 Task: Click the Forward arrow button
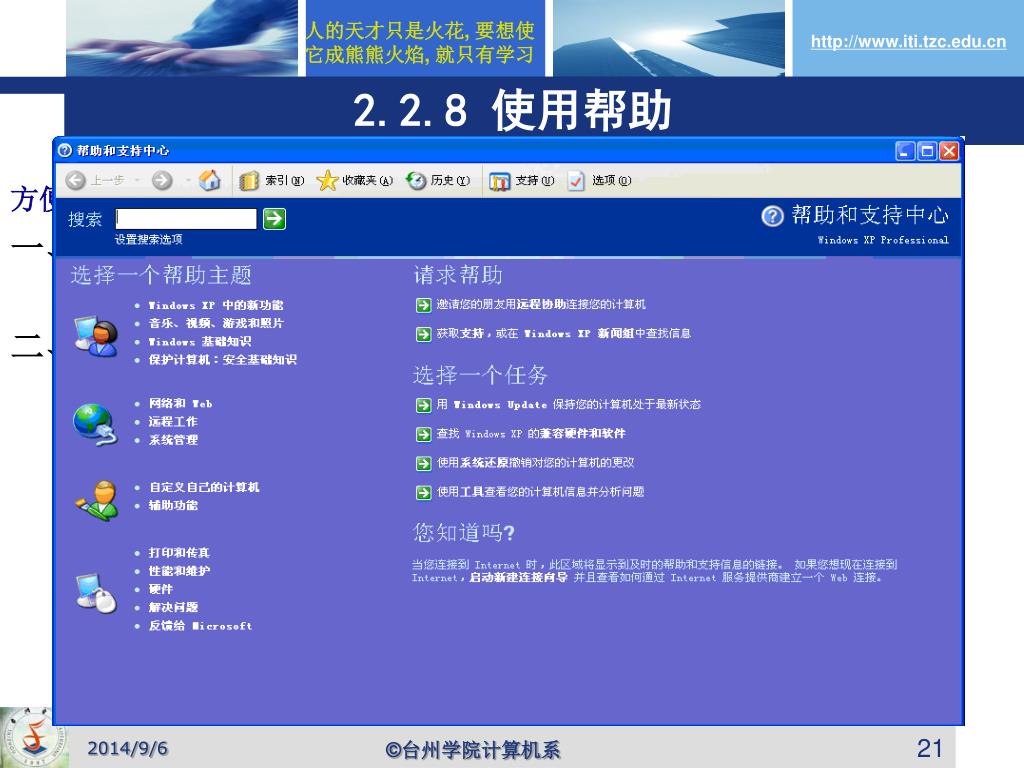160,181
